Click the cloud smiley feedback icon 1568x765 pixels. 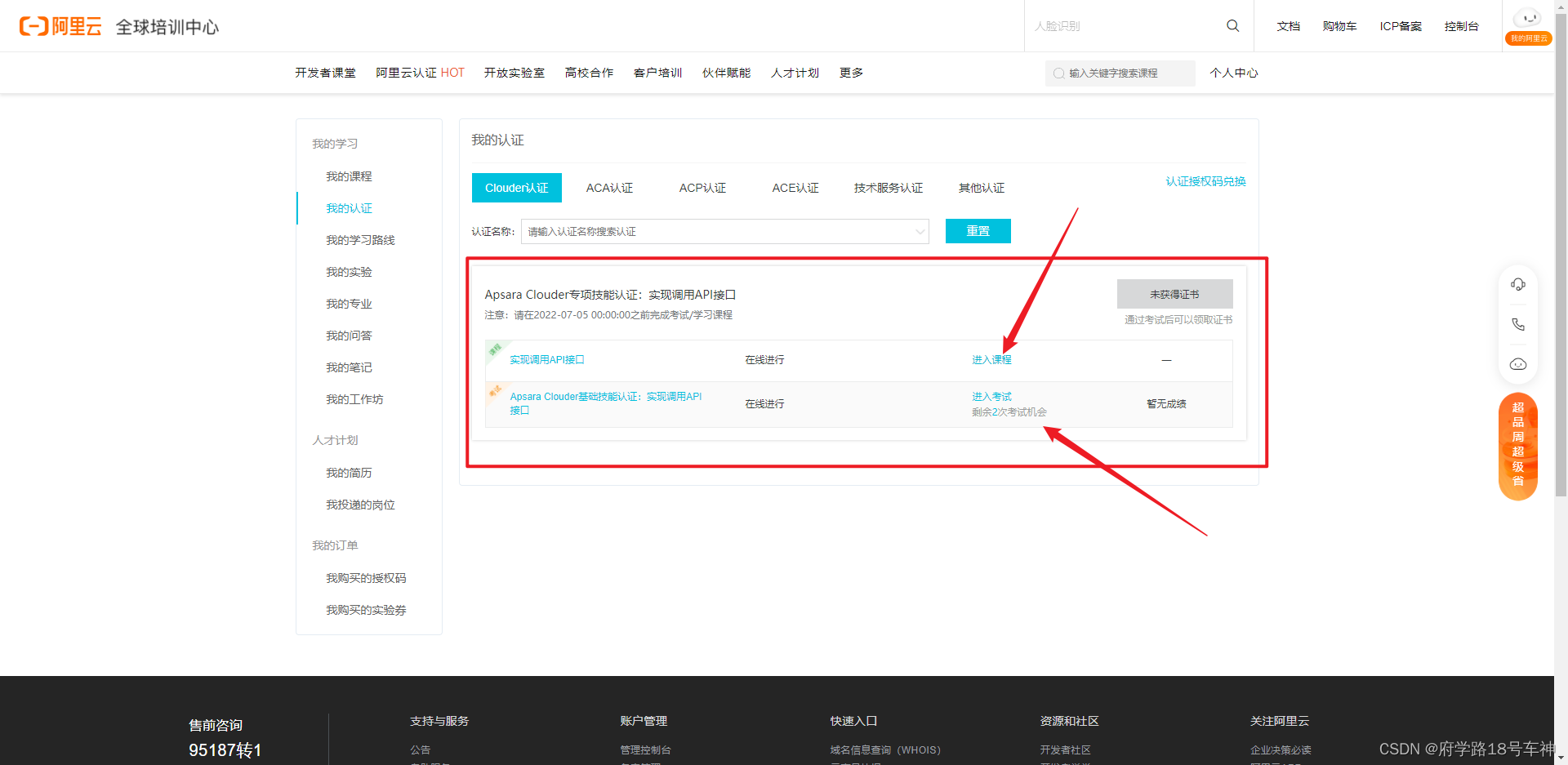[x=1518, y=364]
